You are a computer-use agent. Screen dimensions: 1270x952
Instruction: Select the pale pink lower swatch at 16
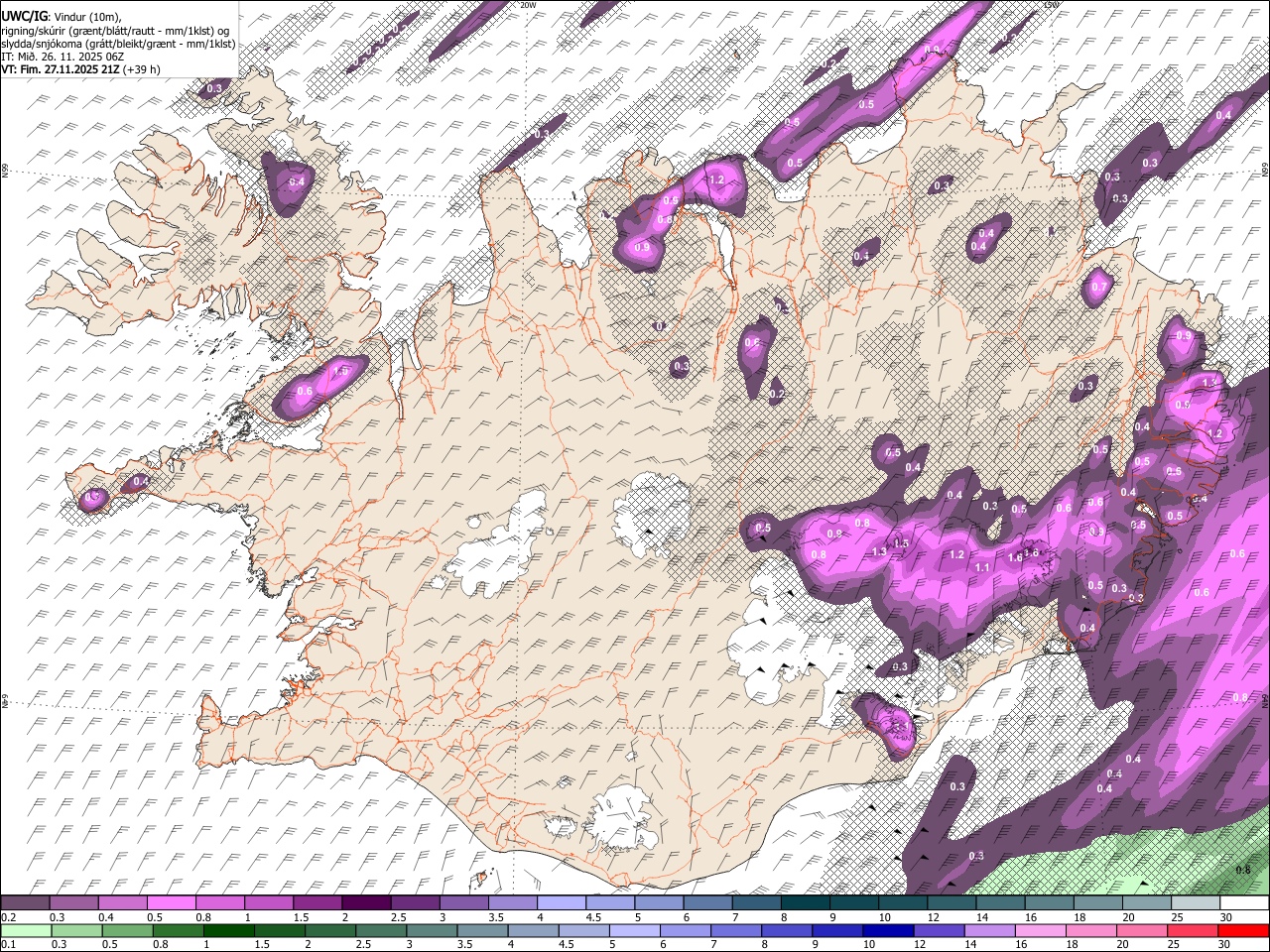pyautogui.click(x=1040, y=930)
